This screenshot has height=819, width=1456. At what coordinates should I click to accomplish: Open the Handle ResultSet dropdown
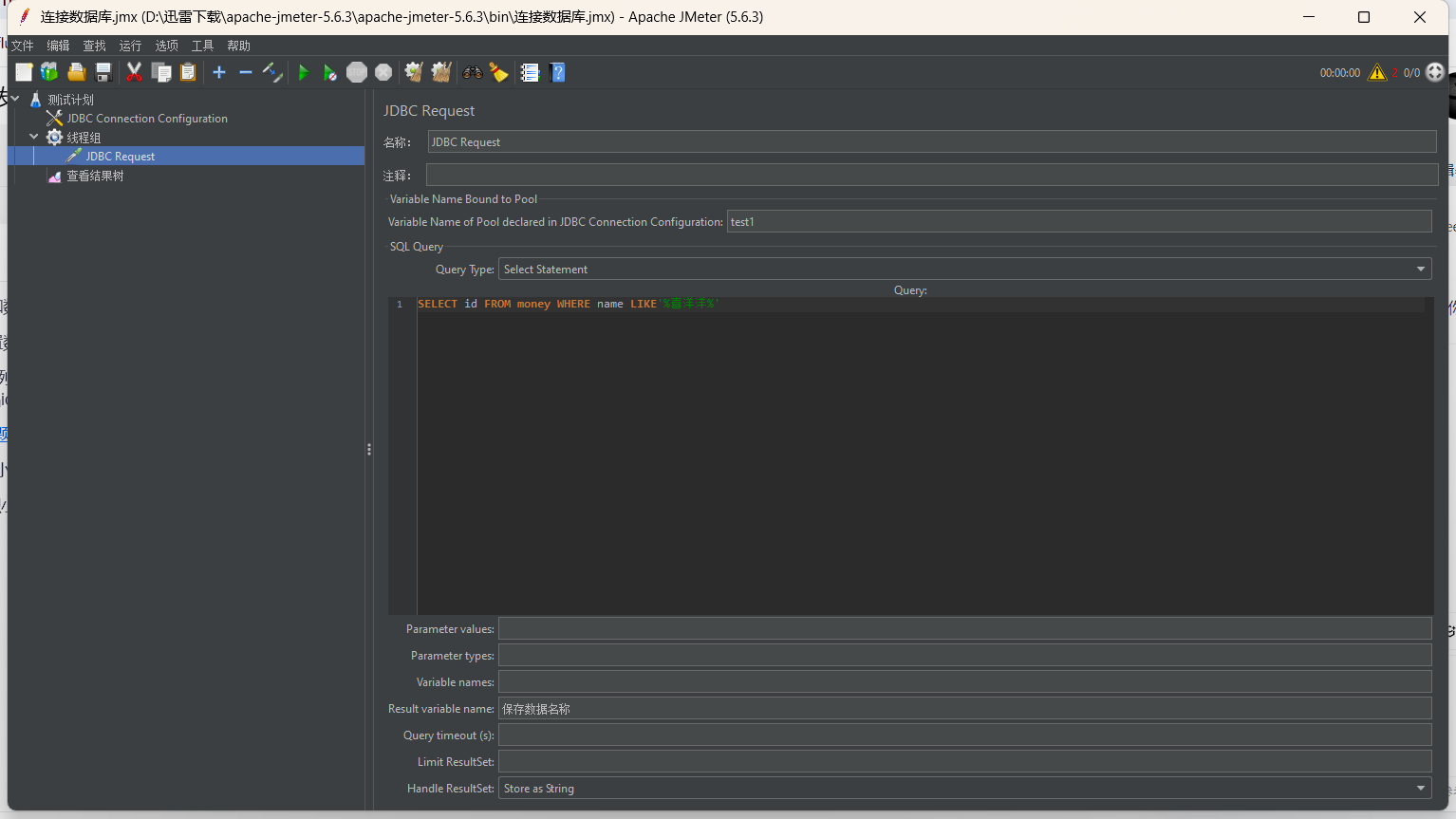(964, 789)
